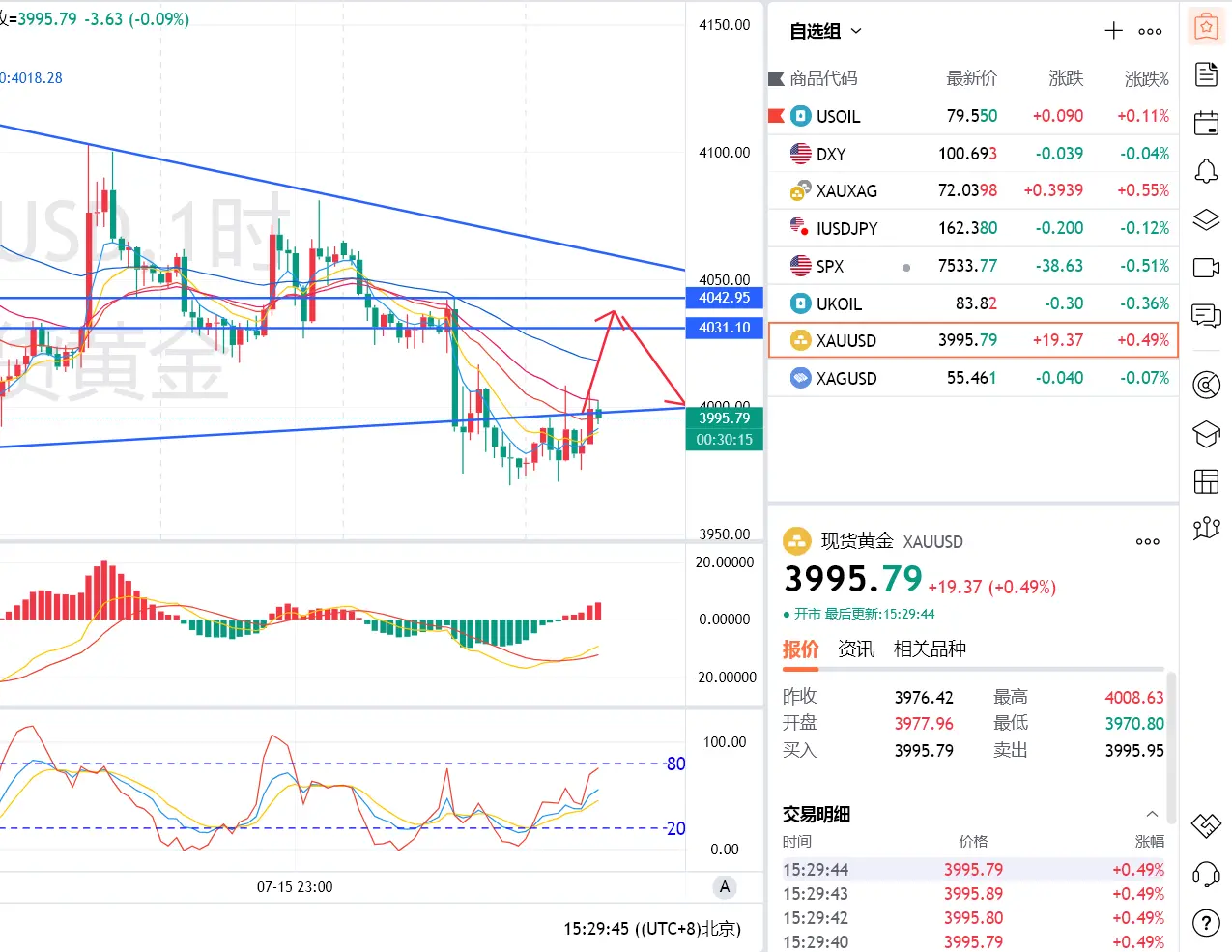
Task: Open the handshake partner icon
Action: click(1206, 826)
